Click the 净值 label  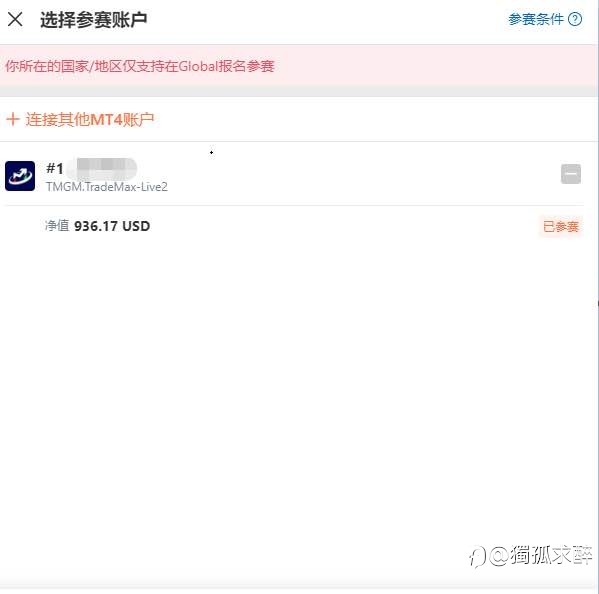[x=57, y=226]
